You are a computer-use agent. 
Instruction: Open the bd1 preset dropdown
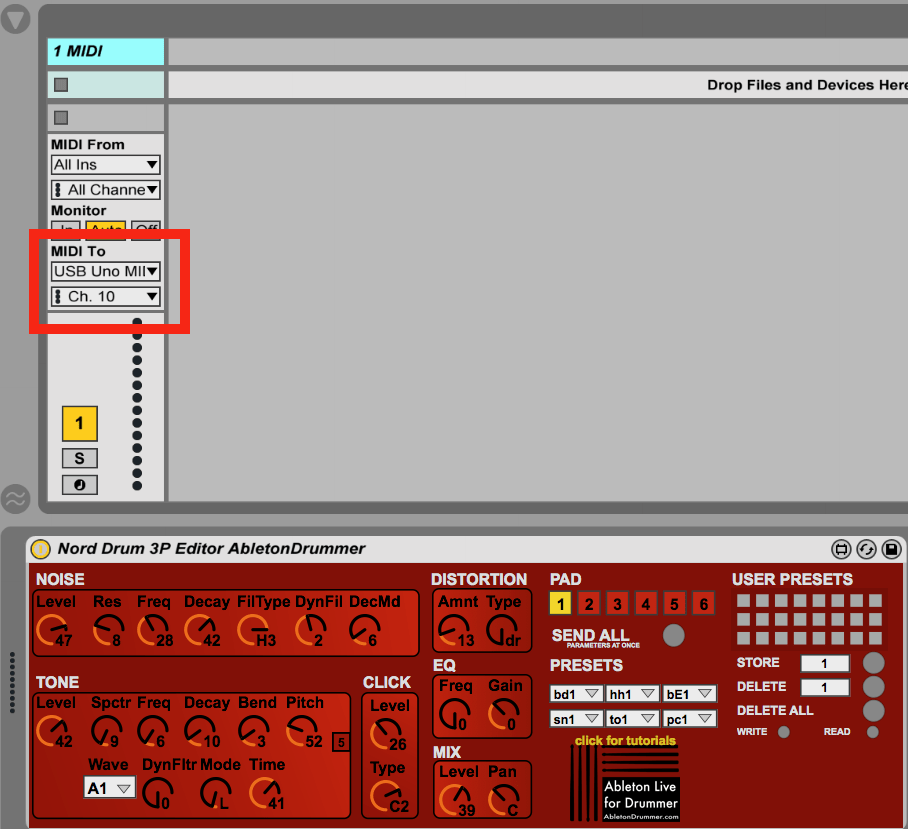click(576, 694)
